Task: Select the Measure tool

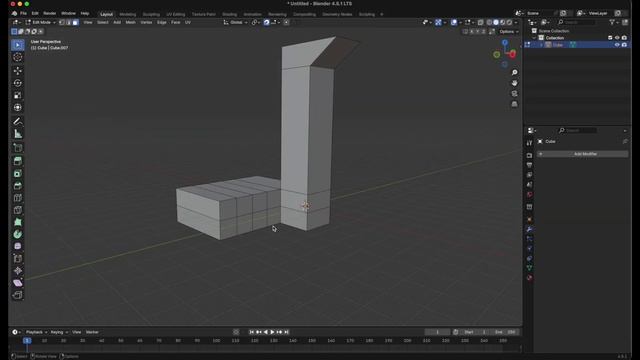Action: 18,133
